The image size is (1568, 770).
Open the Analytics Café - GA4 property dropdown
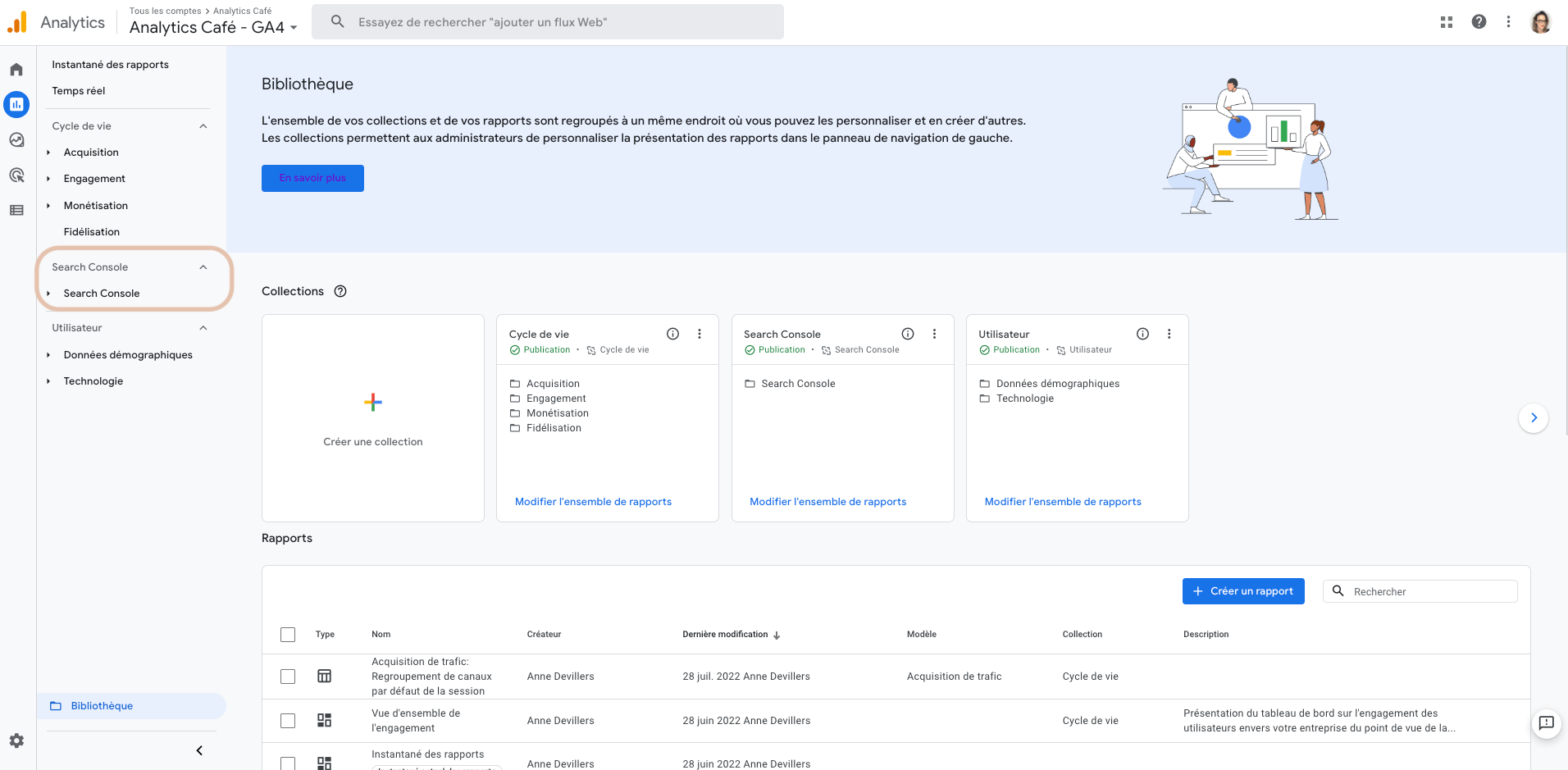[213, 27]
